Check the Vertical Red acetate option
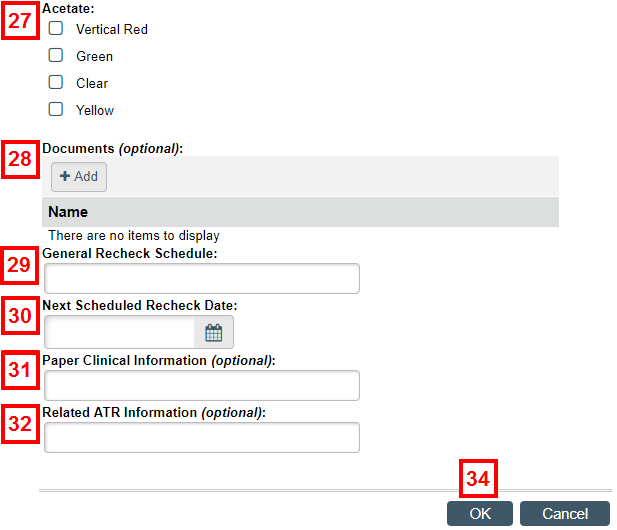 [x=55, y=28]
